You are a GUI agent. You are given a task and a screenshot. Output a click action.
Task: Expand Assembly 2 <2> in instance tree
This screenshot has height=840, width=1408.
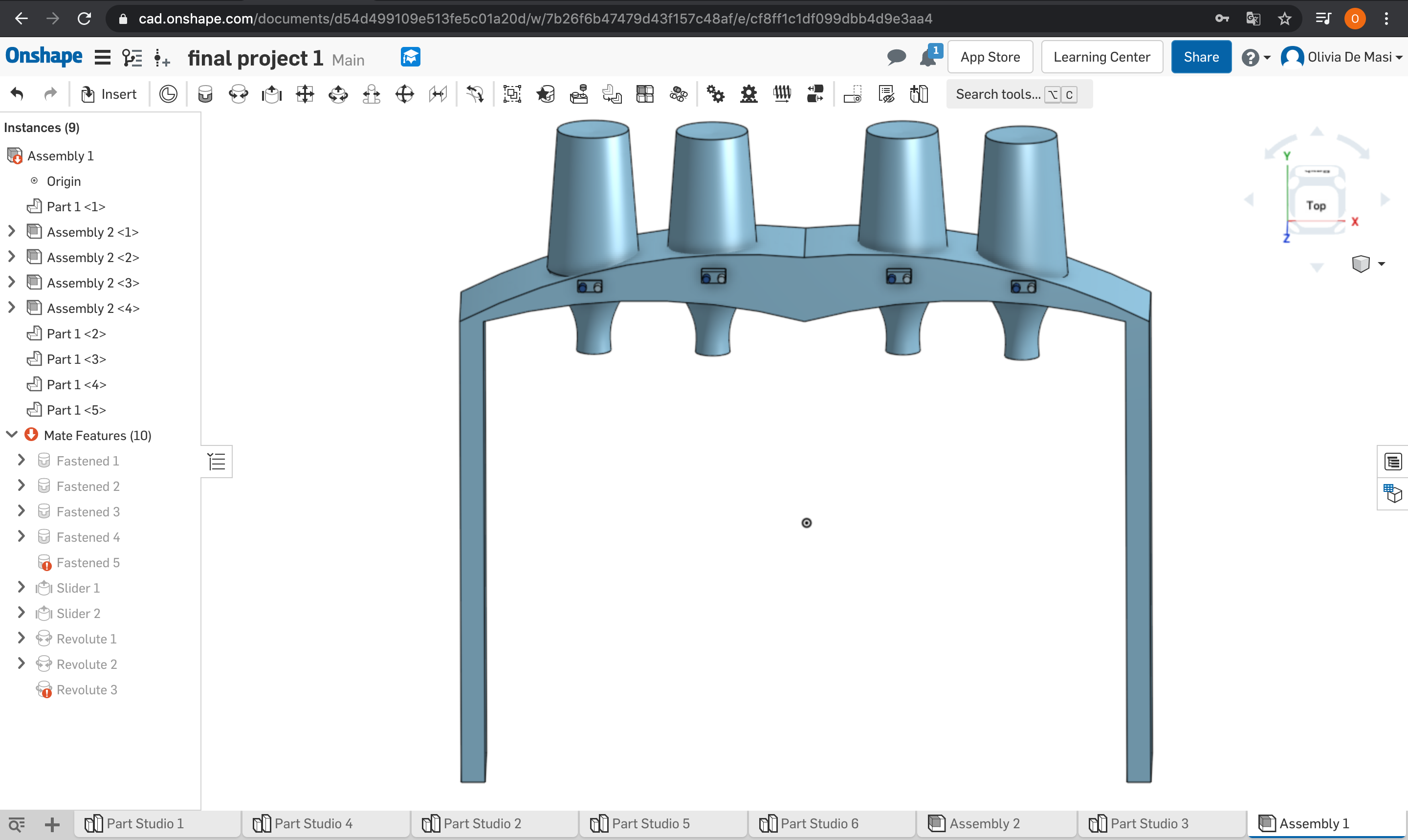(x=11, y=256)
